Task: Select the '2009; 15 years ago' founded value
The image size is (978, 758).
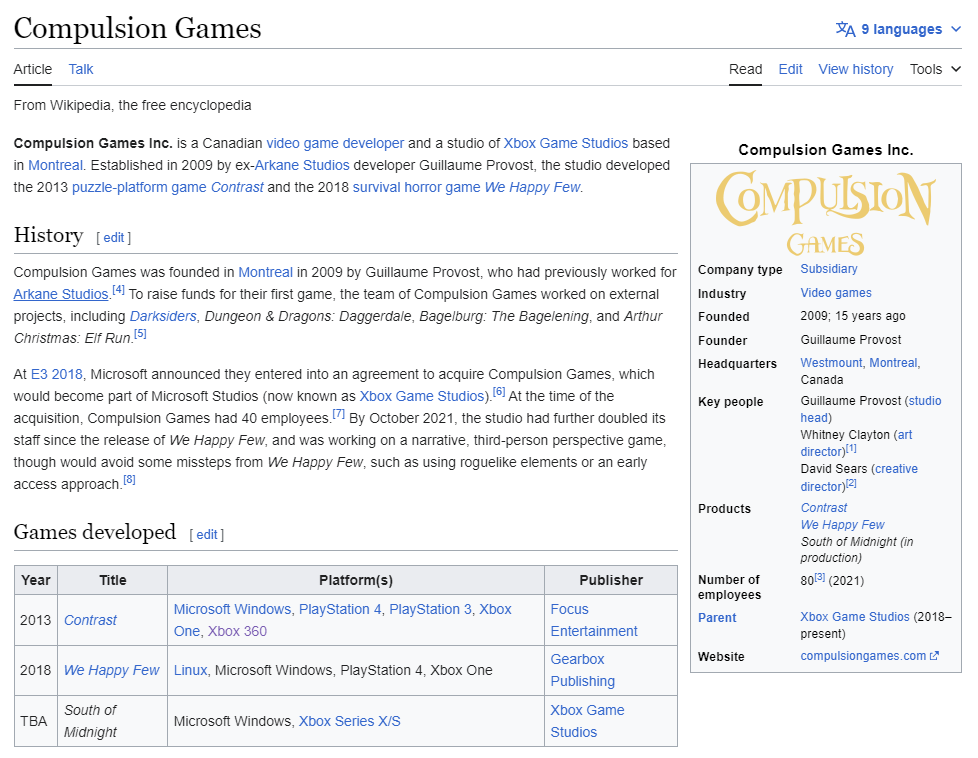Action: (853, 316)
